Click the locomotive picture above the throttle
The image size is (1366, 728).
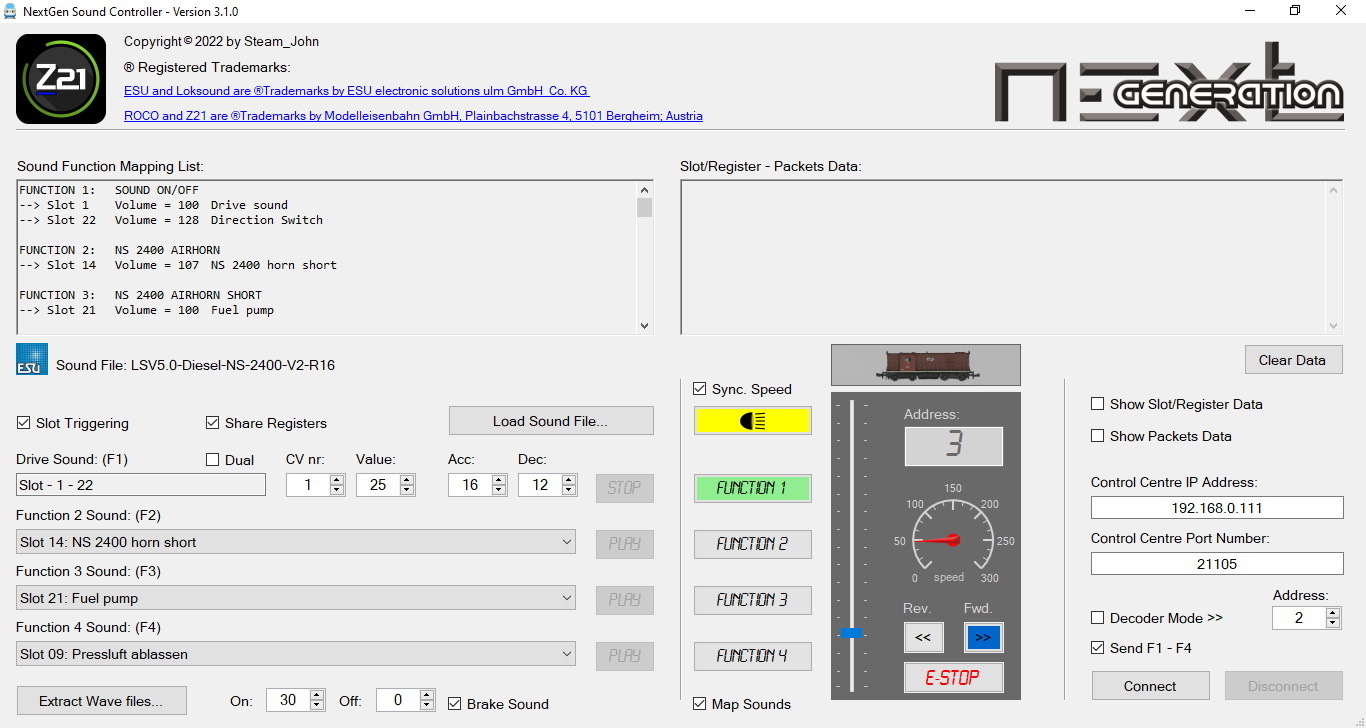pyautogui.click(x=925, y=365)
